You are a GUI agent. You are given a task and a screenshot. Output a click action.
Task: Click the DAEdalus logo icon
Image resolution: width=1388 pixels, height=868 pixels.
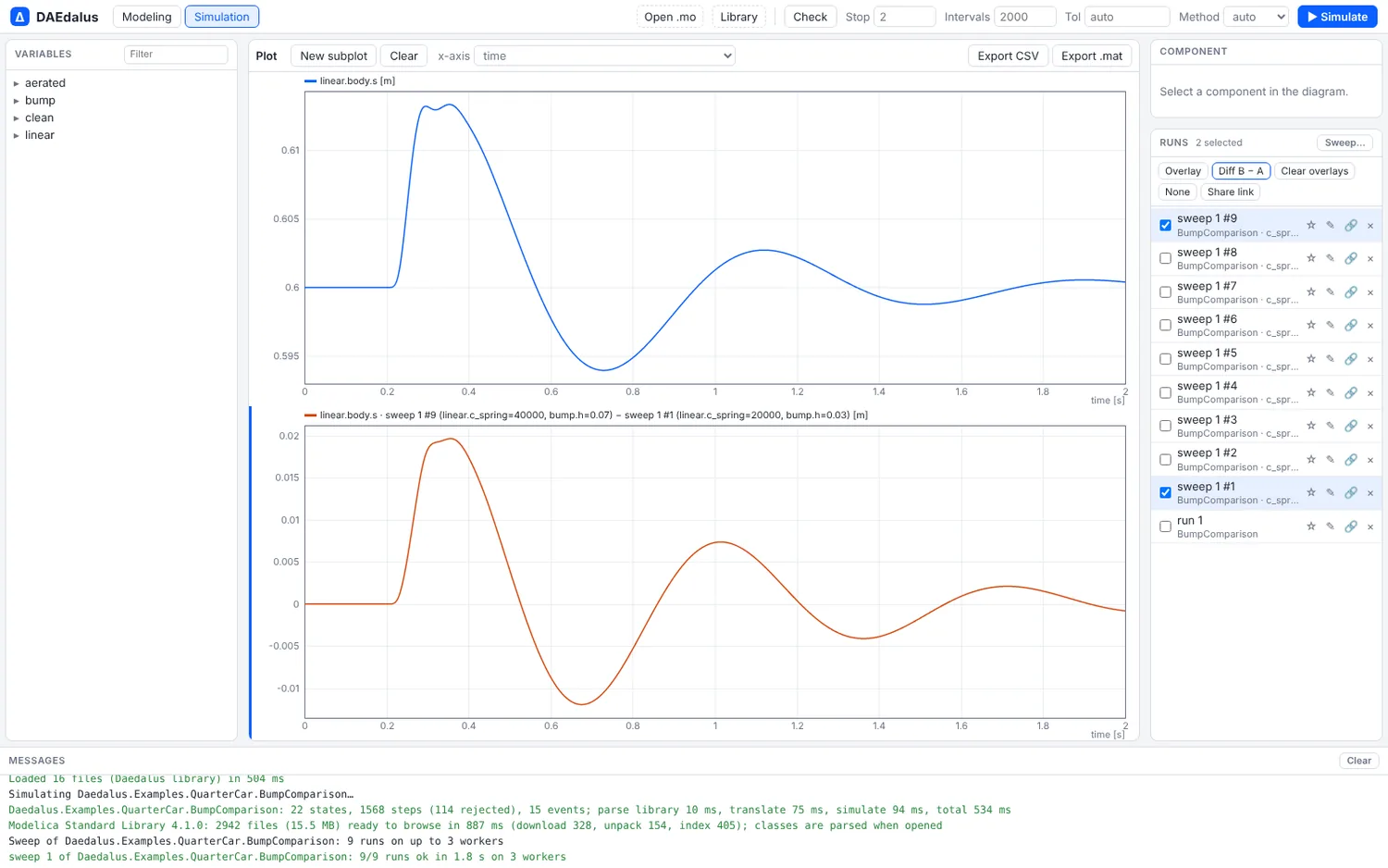pos(19,17)
